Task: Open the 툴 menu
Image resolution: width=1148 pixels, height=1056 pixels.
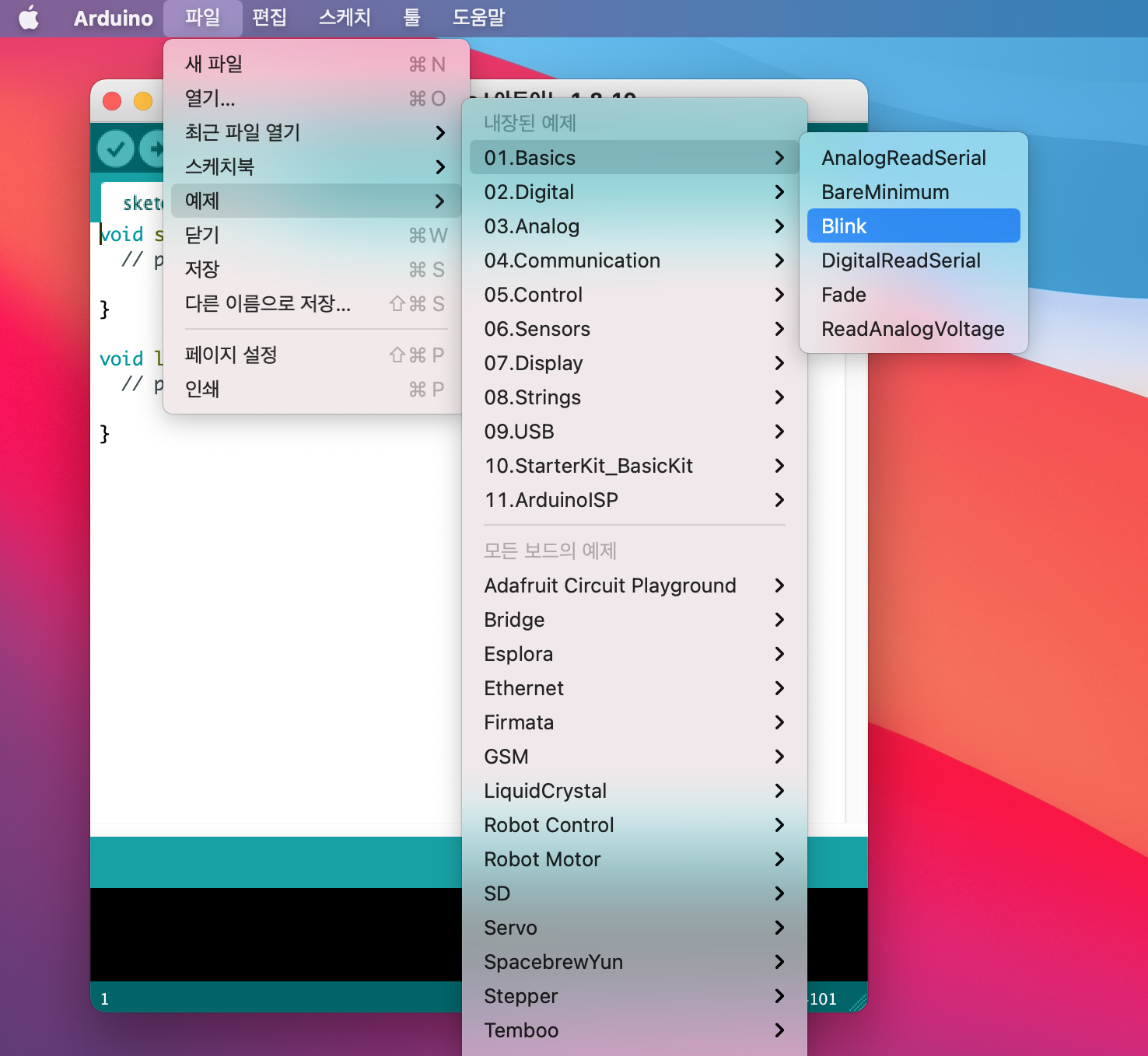Action: (x=412, y=17)
